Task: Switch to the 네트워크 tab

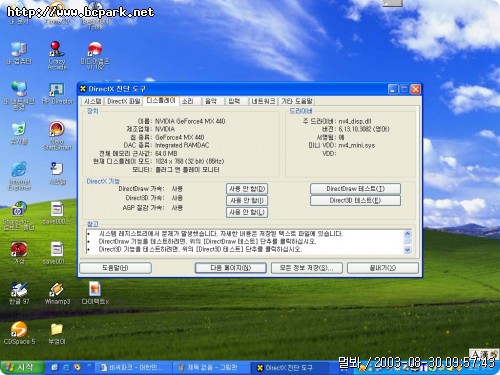Action: 263,101
